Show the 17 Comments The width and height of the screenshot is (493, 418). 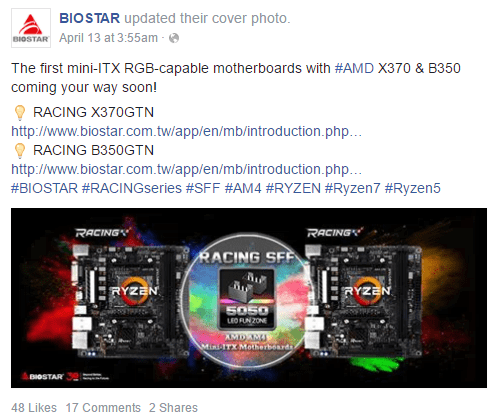[x=103, y=408]
